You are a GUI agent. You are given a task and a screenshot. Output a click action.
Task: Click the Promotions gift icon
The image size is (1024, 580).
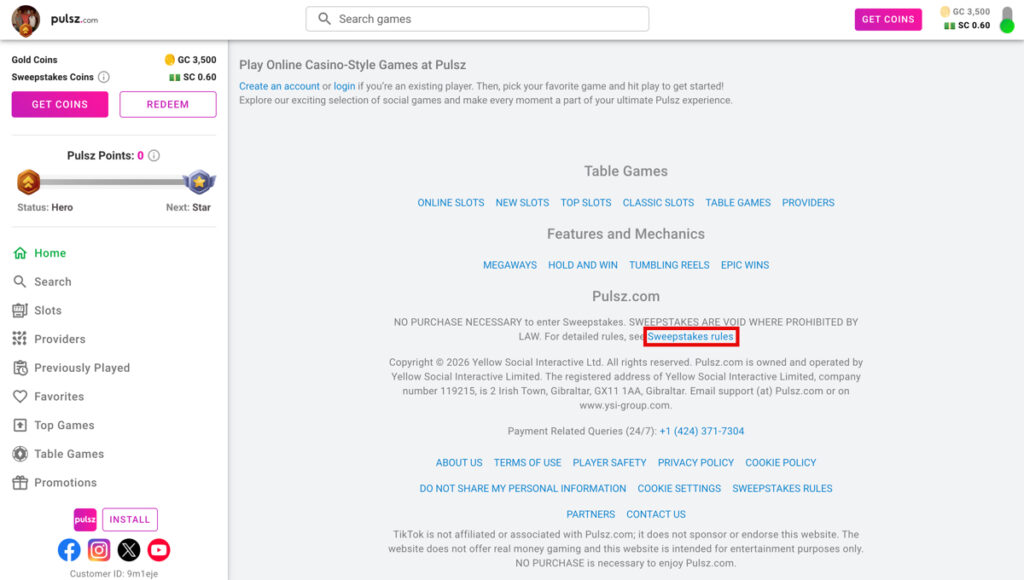tap(20, 483)
